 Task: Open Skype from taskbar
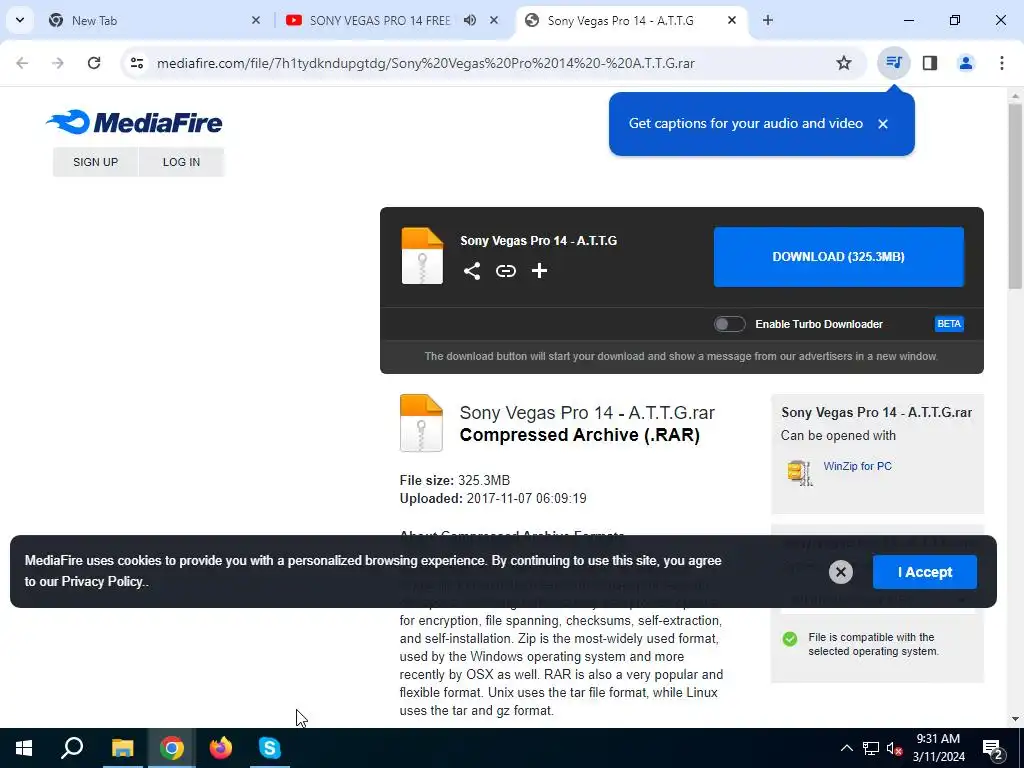point(269,748)
